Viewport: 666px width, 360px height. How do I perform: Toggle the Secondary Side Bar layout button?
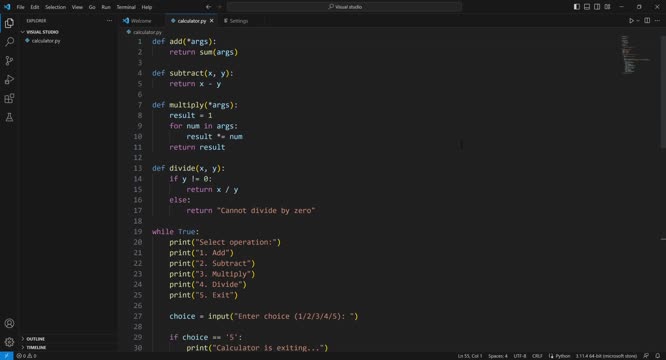(597, 7)
